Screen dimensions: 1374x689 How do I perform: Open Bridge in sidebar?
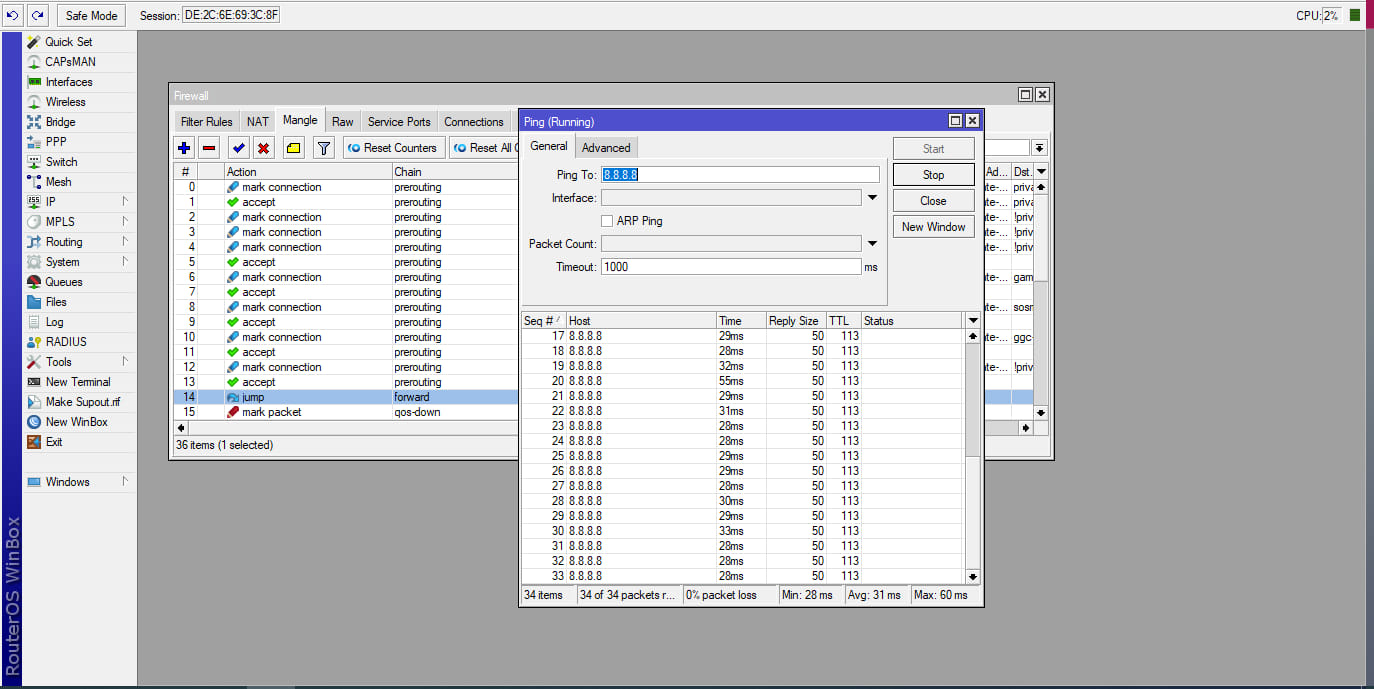point(60,122)
